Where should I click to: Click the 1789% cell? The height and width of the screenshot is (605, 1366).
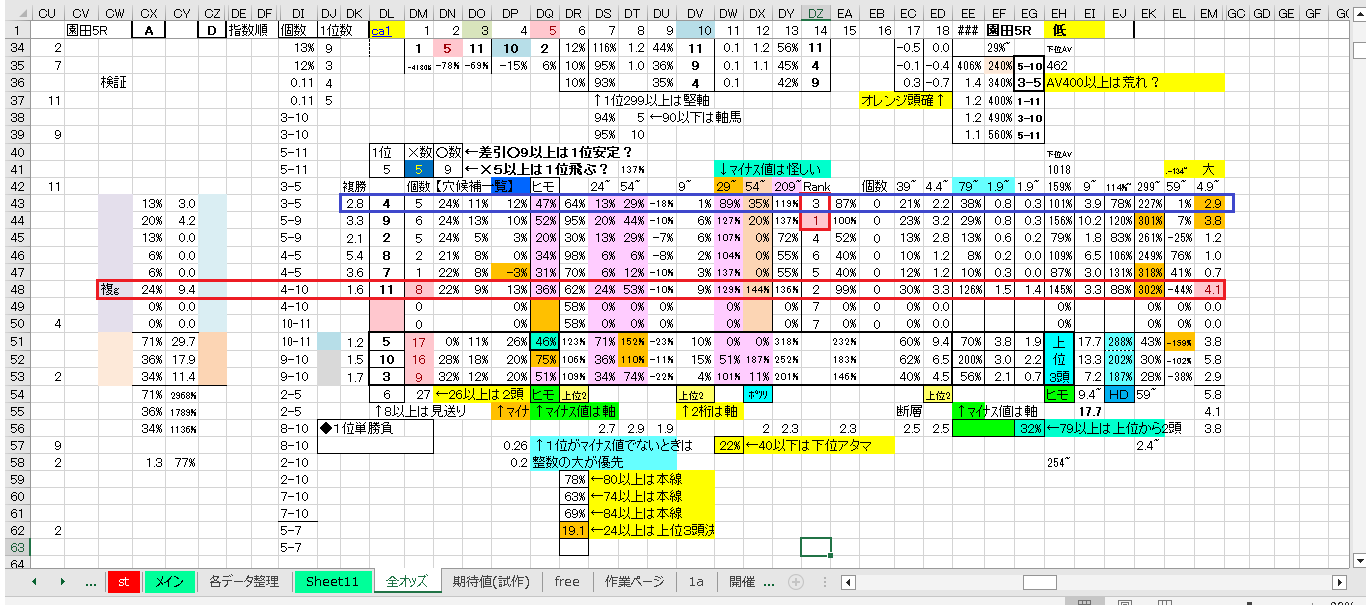(182, 412)
